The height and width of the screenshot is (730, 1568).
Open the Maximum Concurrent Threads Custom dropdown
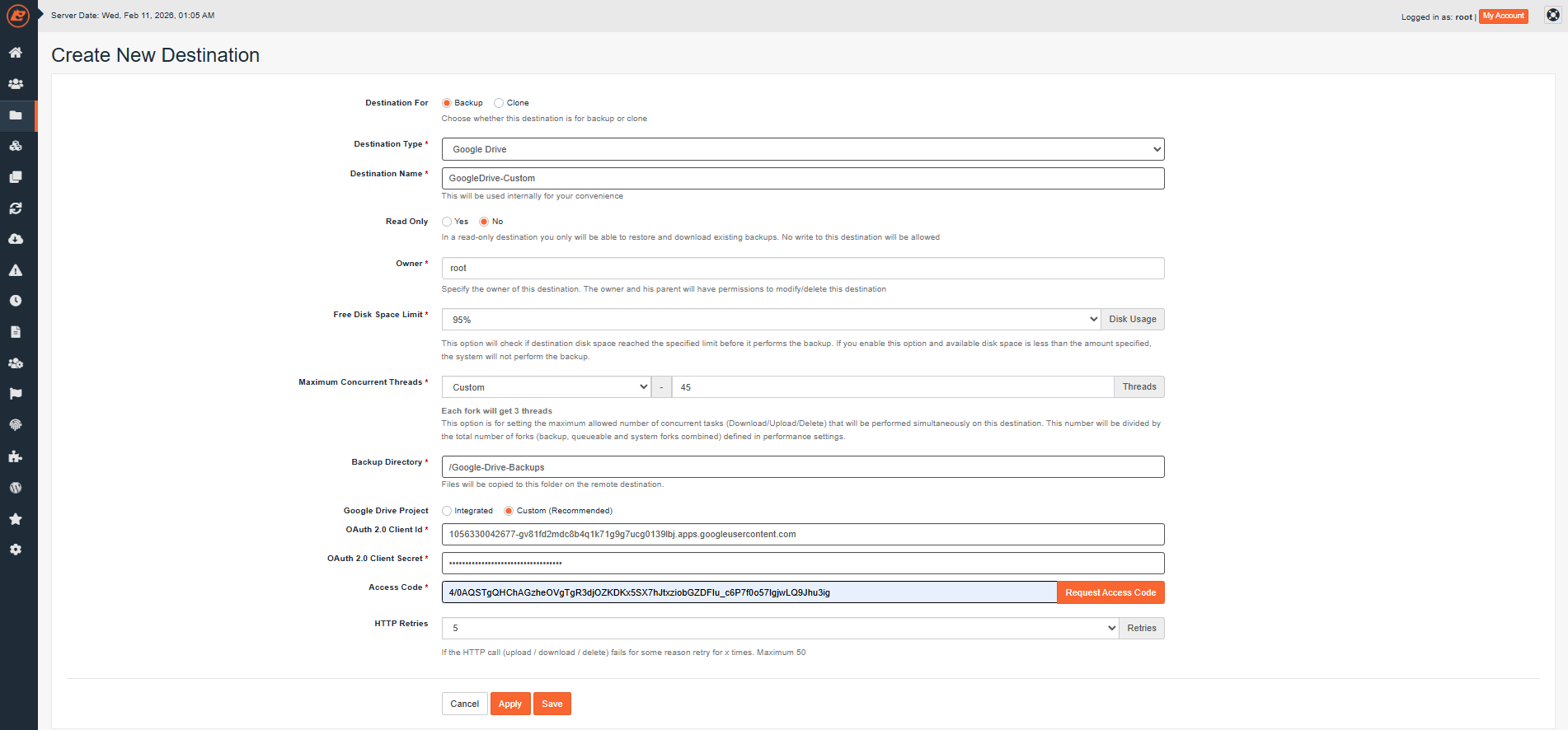pos(546,387)
